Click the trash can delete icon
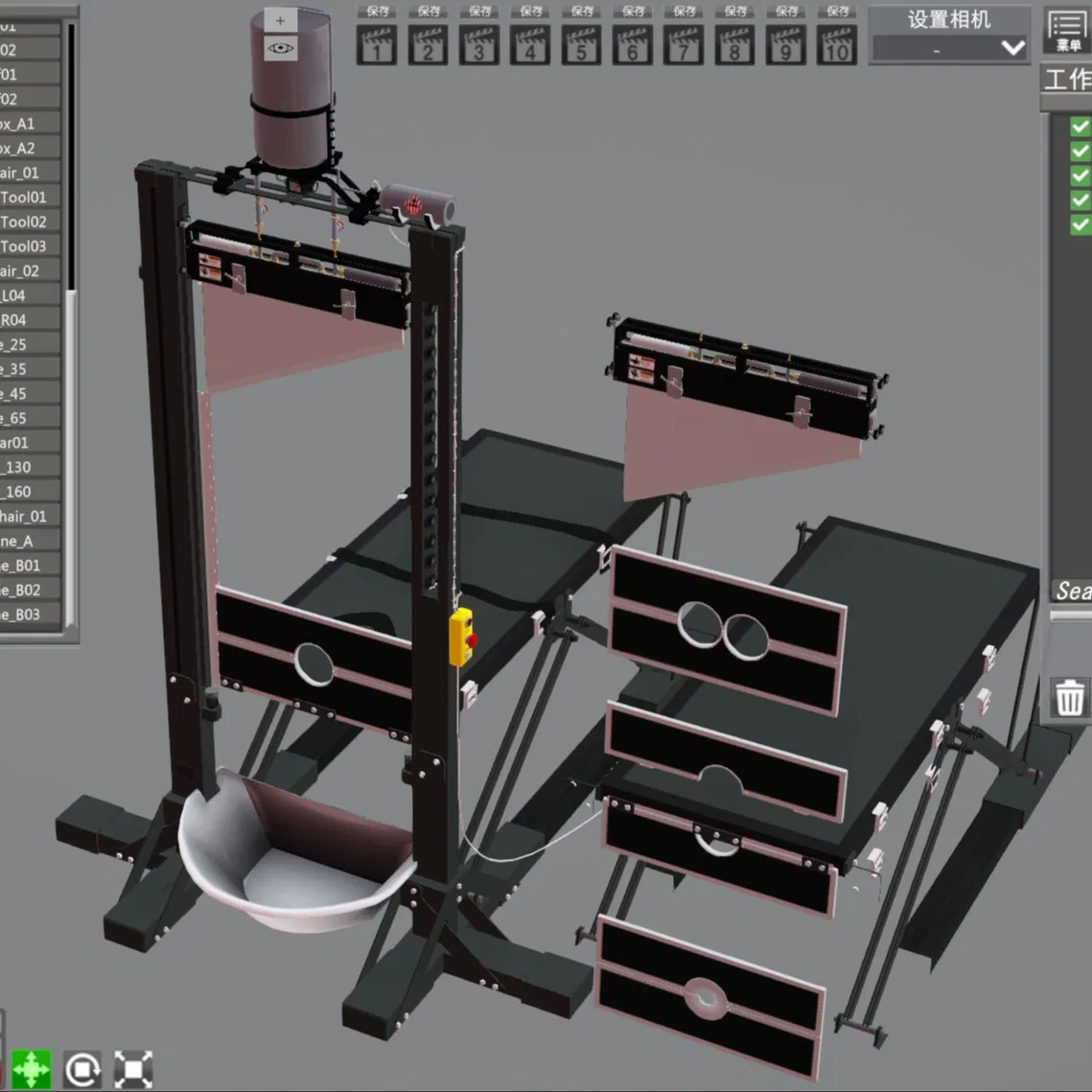Viewport: 1092px width, 1092px height. coord(1070,697)
